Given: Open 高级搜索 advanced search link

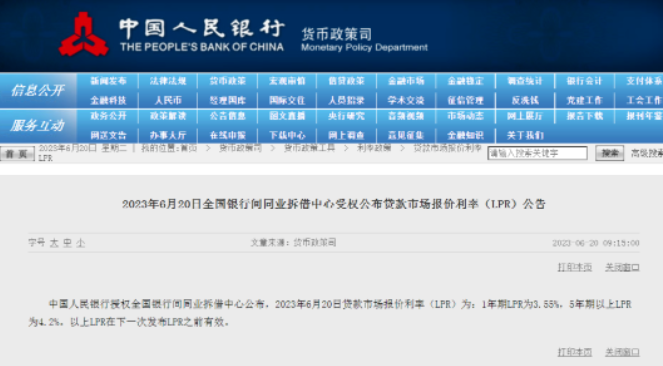Looking at the screenshot, I should click(x=647, y=153).
